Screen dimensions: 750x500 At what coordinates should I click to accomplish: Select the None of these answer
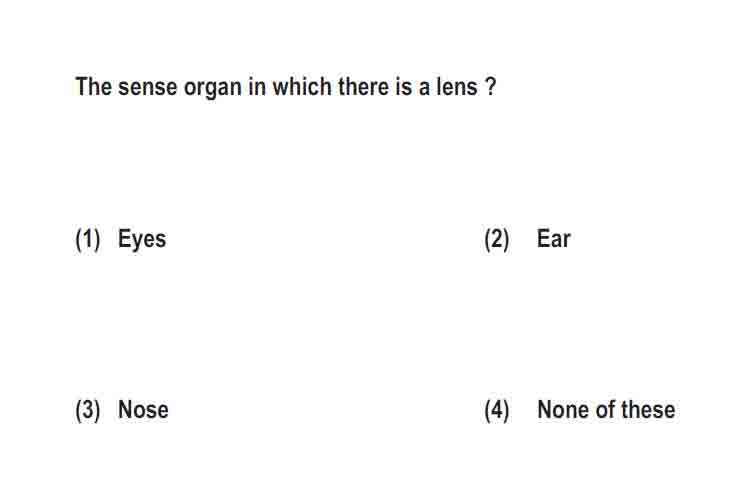[x=606, y=410]
